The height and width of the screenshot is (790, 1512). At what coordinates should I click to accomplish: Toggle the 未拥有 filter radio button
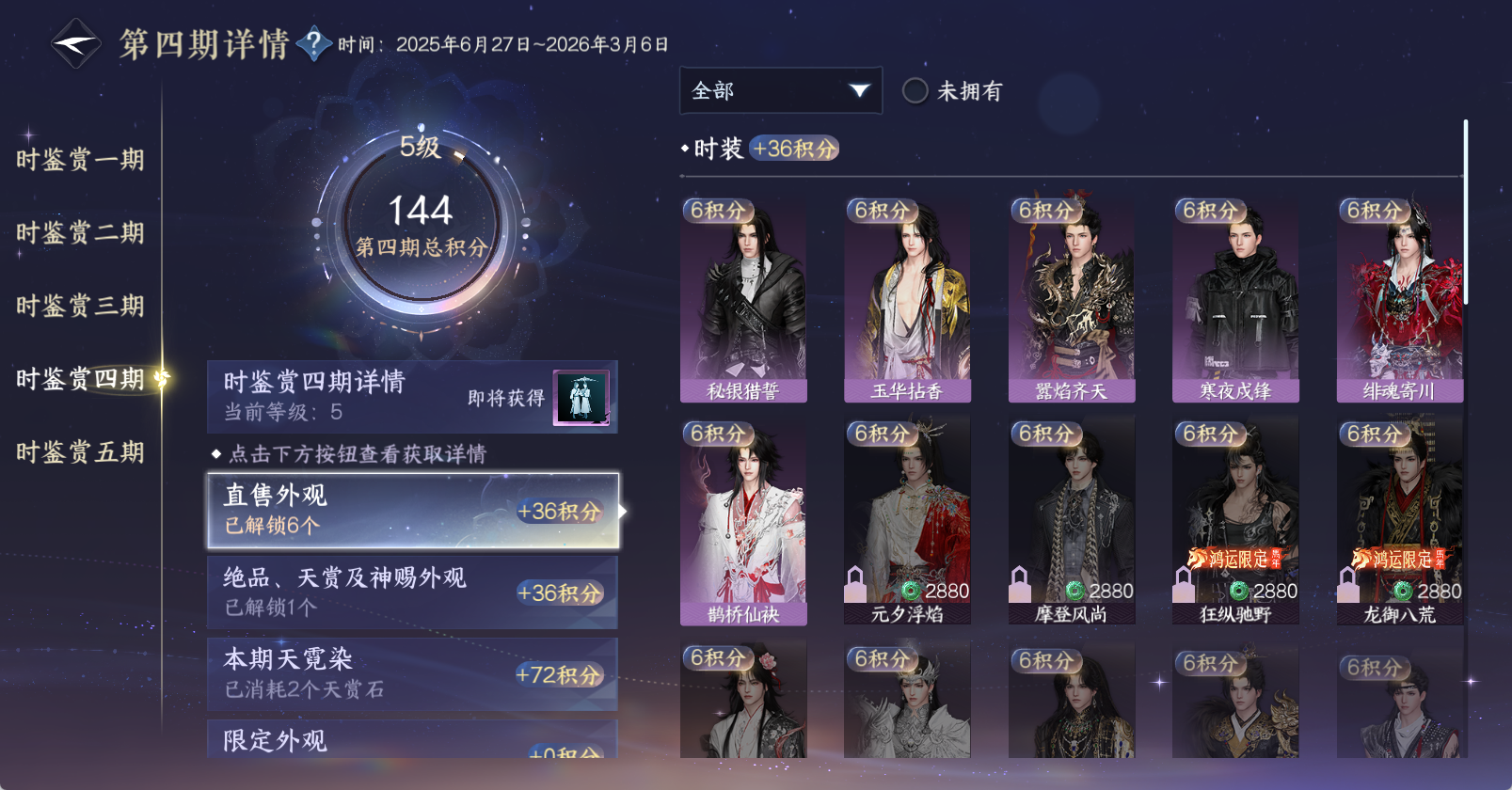point(915,90)
